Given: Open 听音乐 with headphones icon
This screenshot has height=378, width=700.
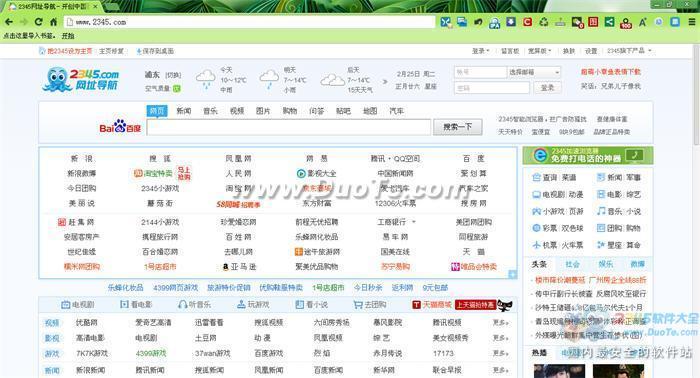Looking at the screenshot, I should click(x=194, y=304).
